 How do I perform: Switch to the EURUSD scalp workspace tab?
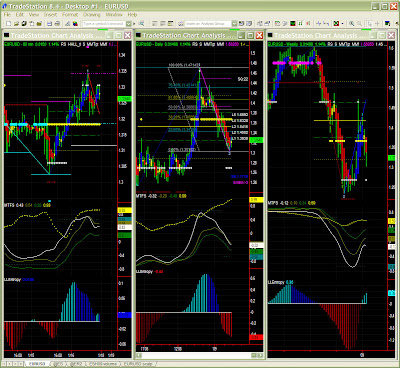tap(138, 364)
